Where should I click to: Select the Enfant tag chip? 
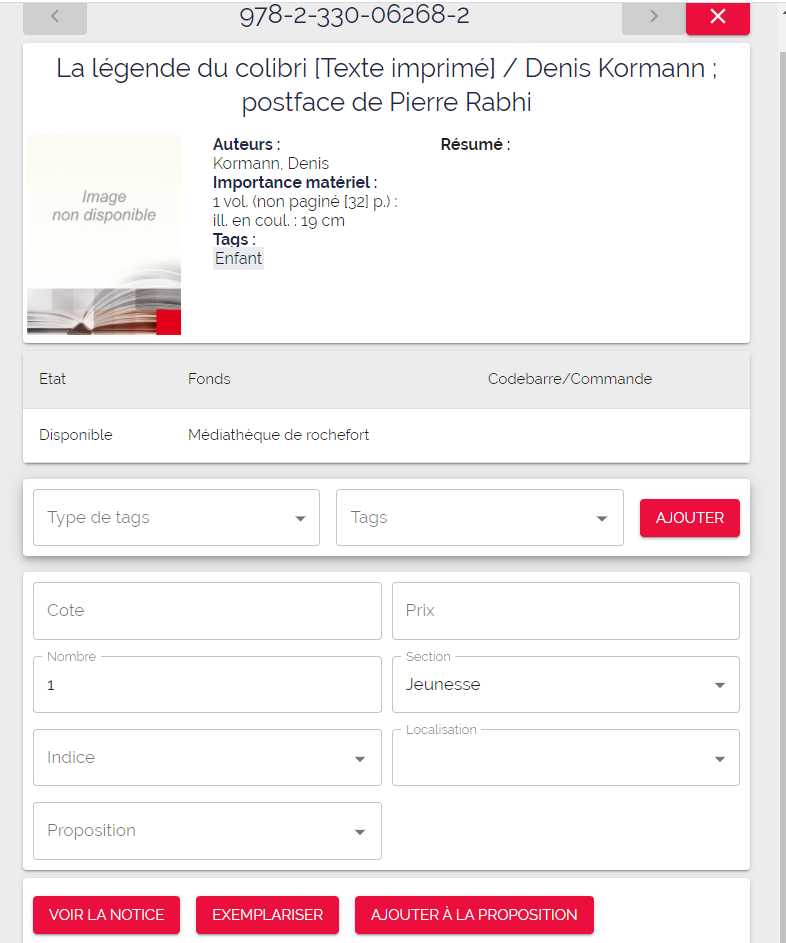(x=238, y=259)
